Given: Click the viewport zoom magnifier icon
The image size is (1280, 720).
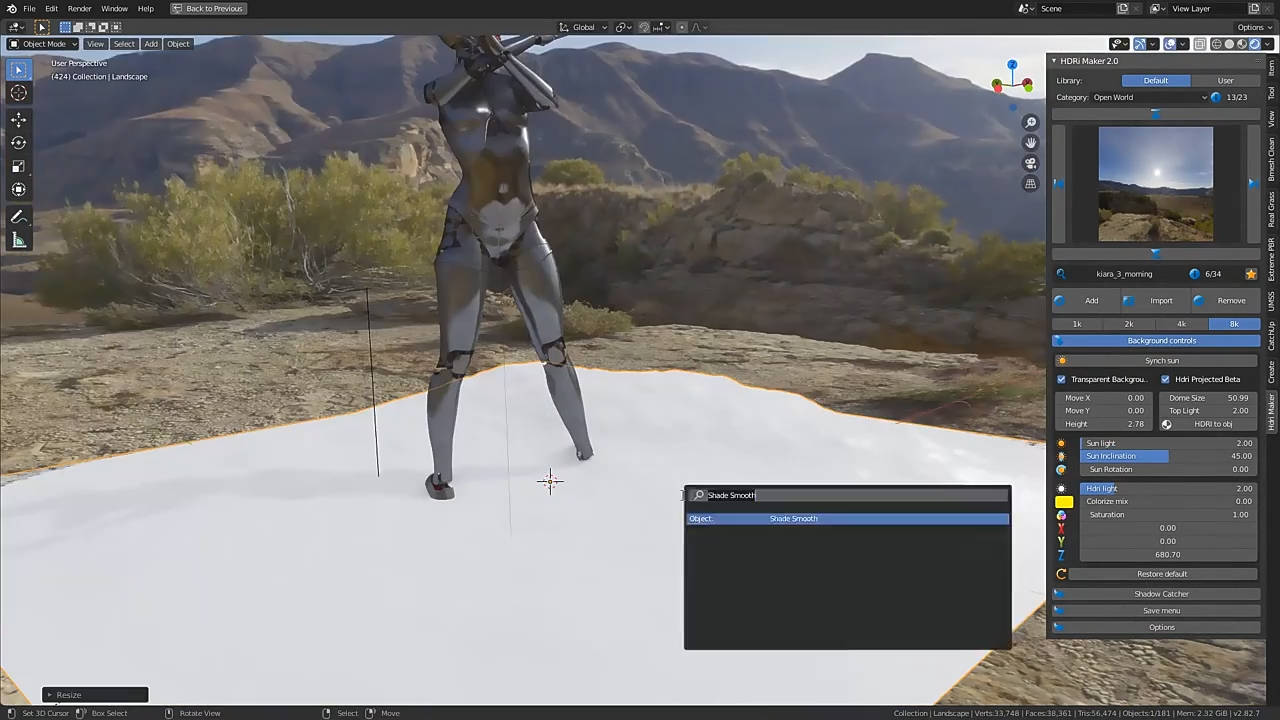Looking at the screenshot, I should click(x=1031, y=122).
